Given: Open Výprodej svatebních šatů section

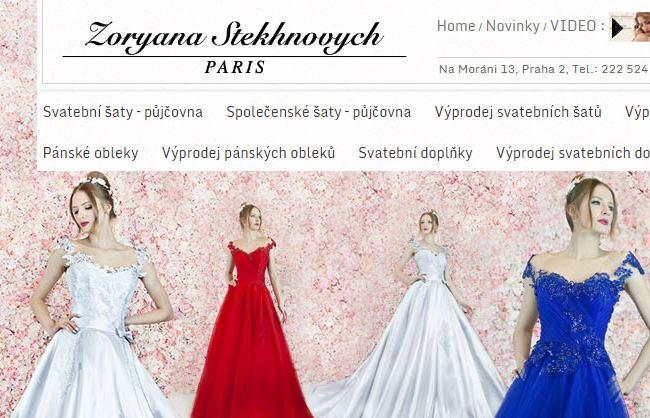Looking at the screenshot, I should tap(518, 112).
